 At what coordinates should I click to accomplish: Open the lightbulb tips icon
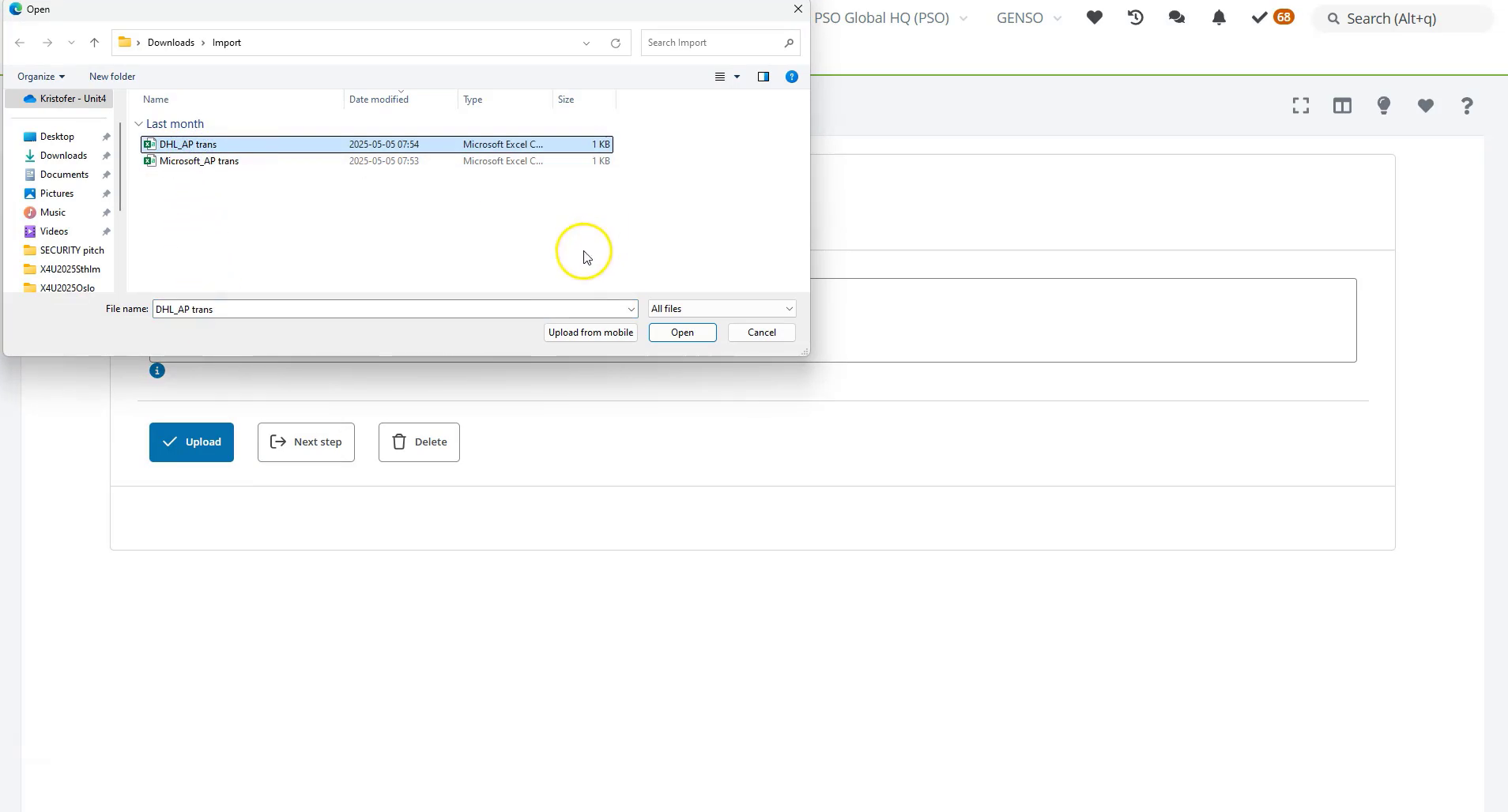[x=1384, y=105]
